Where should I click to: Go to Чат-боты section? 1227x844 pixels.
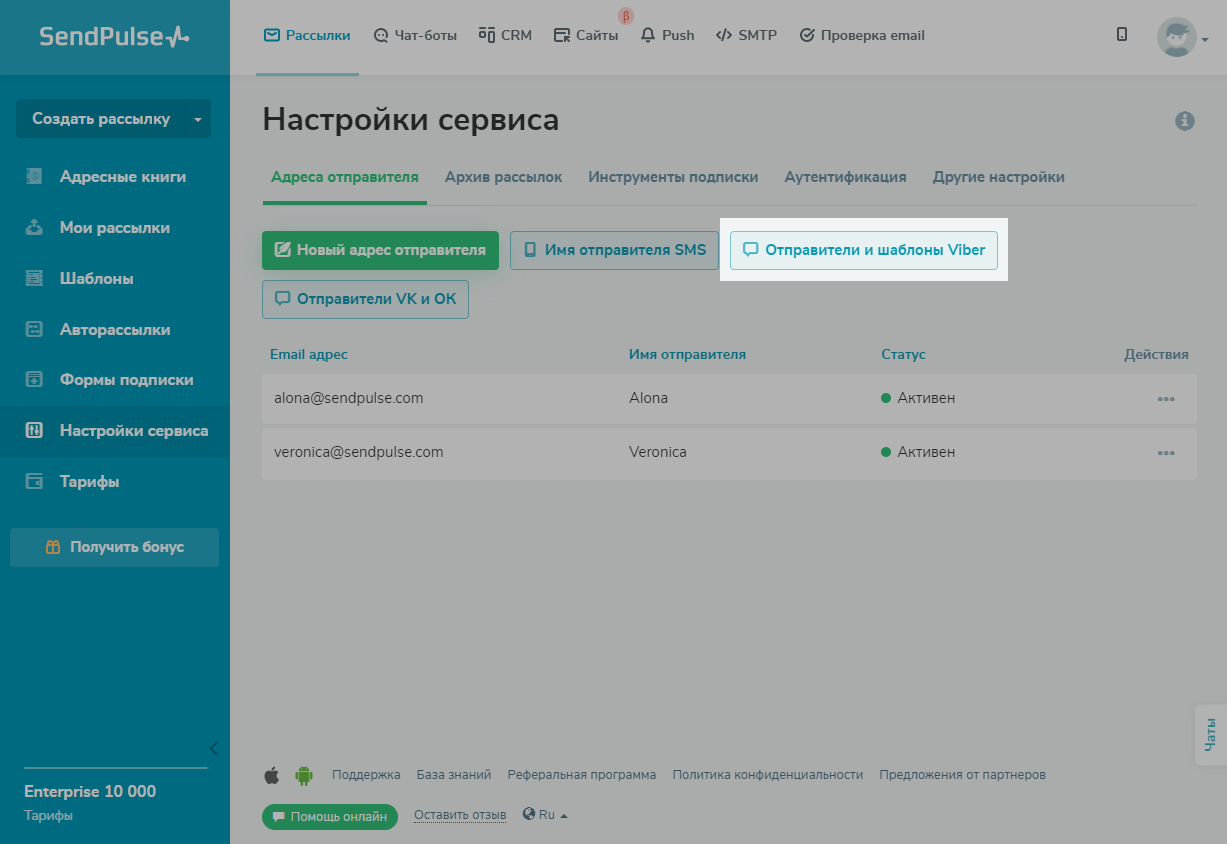click(415, 36)
